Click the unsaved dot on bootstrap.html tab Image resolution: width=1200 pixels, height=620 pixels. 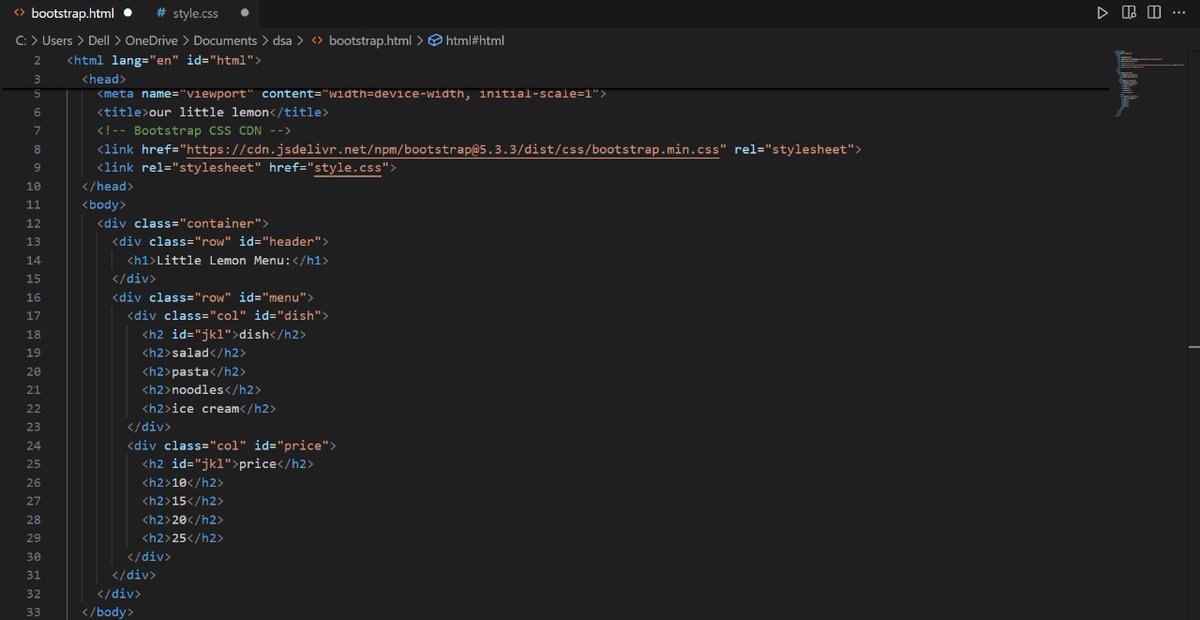[x=127, y=14]
